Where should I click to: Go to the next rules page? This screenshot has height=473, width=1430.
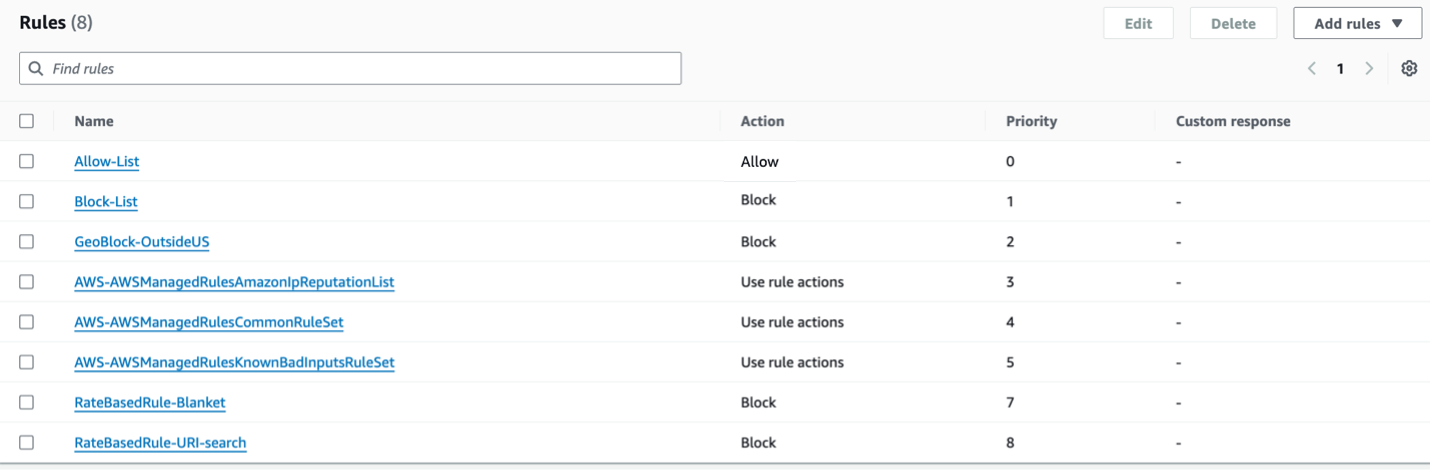1369,69
